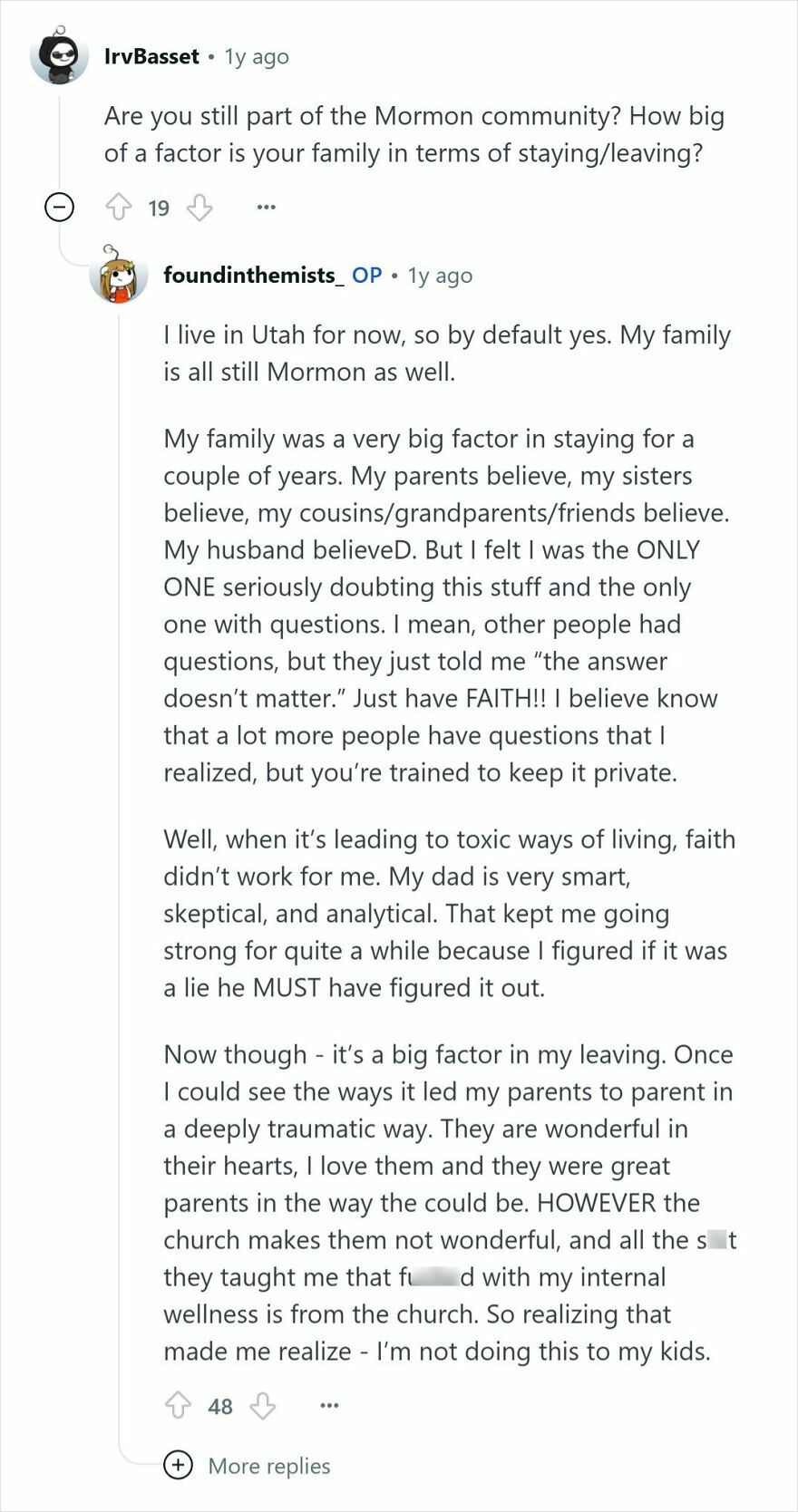Upvote the OP's reply
Image resolution: width=798 pixels, height=1512 pixels.
coord(181,1406)
